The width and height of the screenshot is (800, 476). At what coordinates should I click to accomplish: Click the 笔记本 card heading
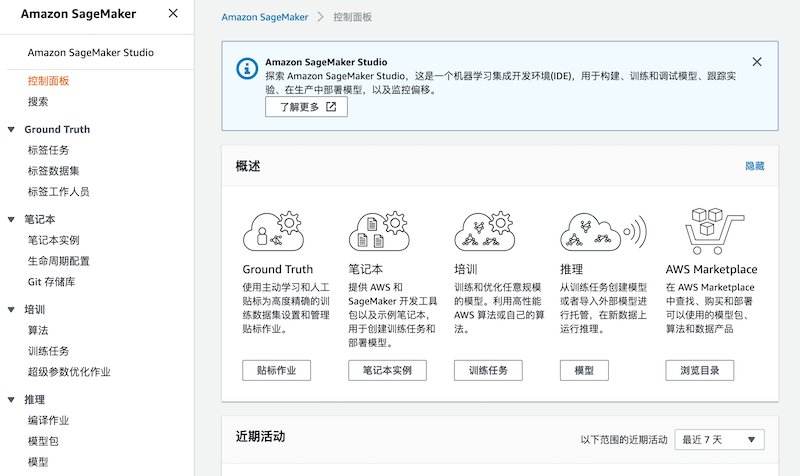tap(365, 269)
